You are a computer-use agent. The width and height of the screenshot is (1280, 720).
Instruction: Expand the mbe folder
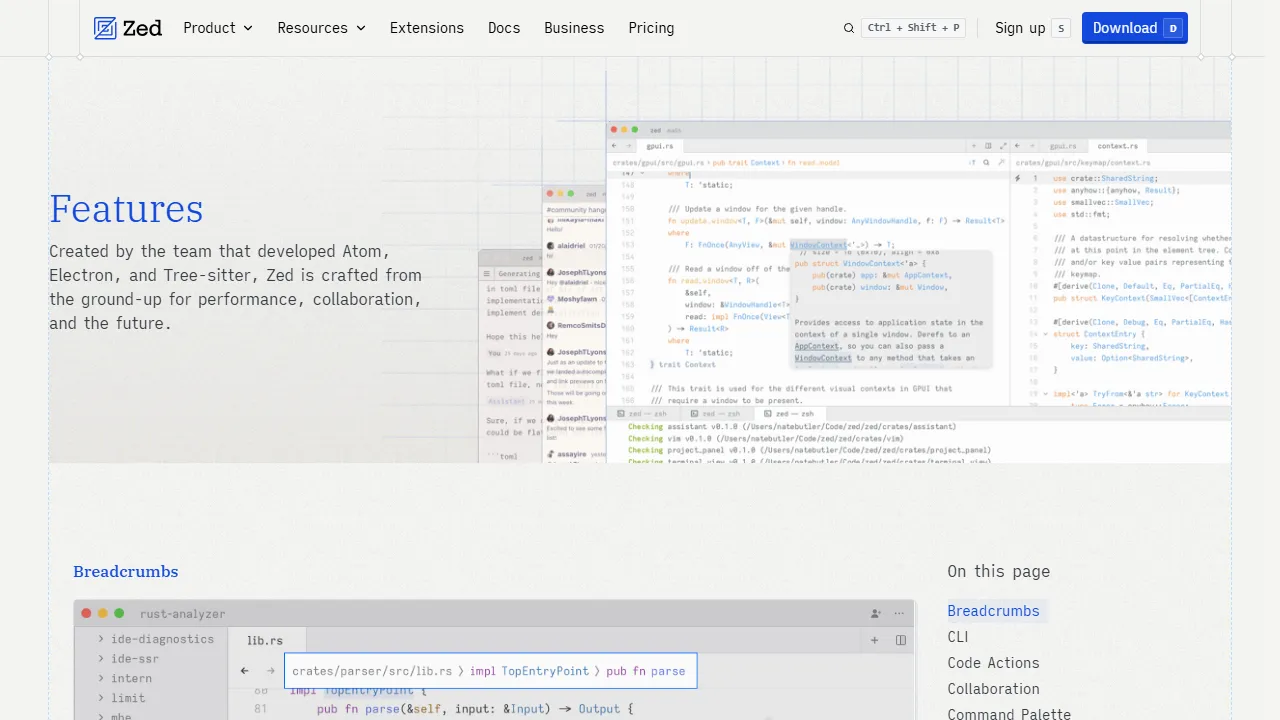tap(114, 716)
